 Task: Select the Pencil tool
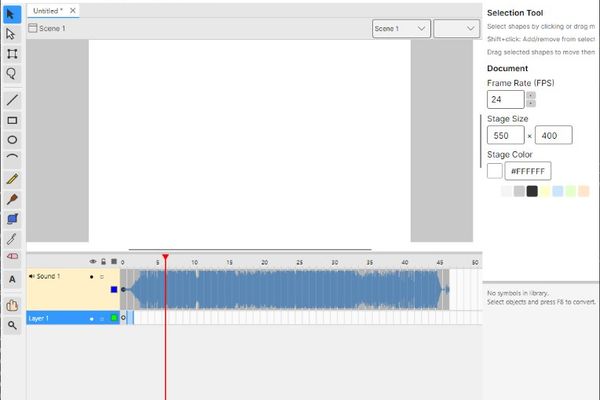pyautogui.click(x=12, y=179)
